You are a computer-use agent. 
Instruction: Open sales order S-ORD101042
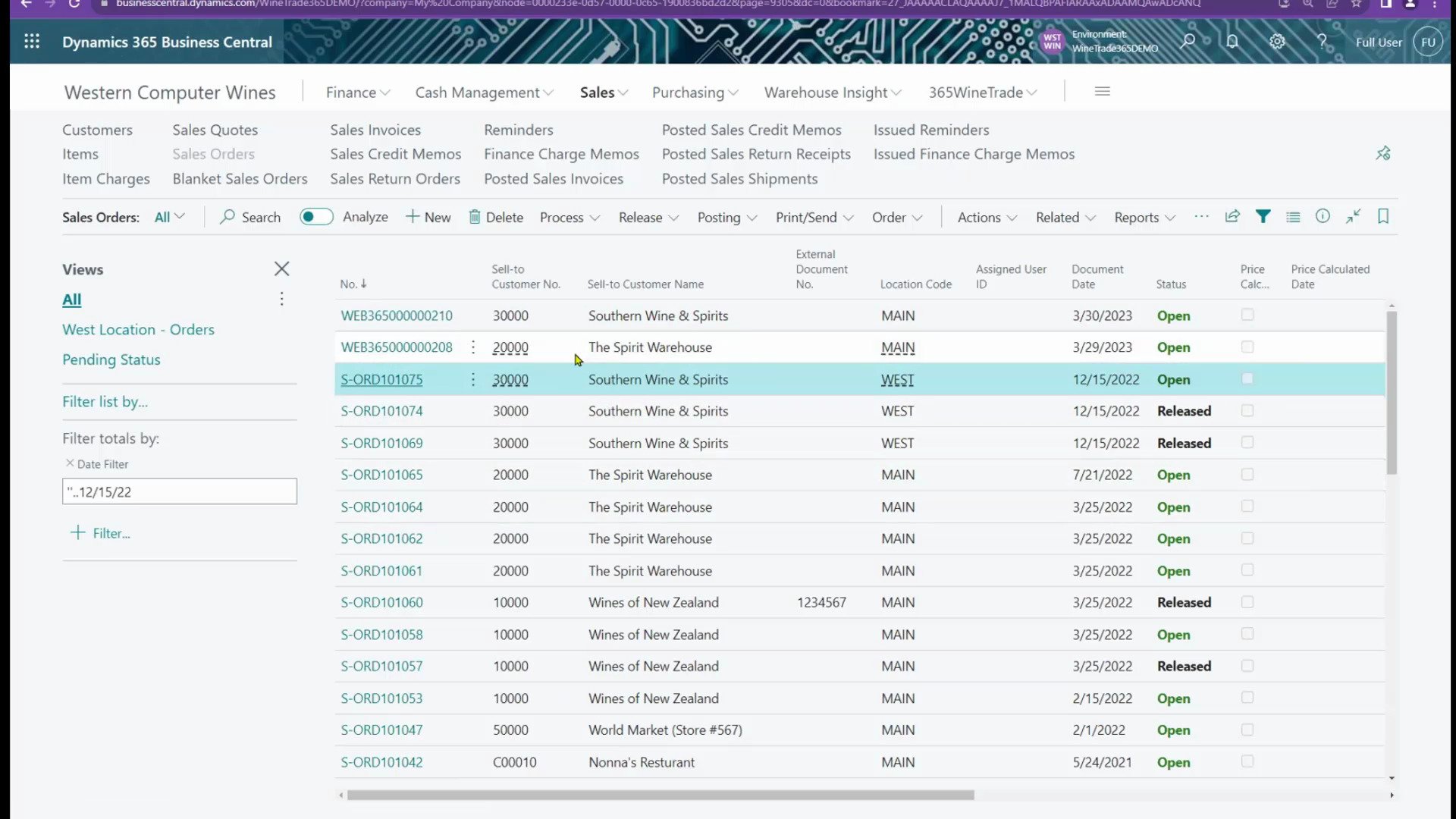[x=381, y=762]
